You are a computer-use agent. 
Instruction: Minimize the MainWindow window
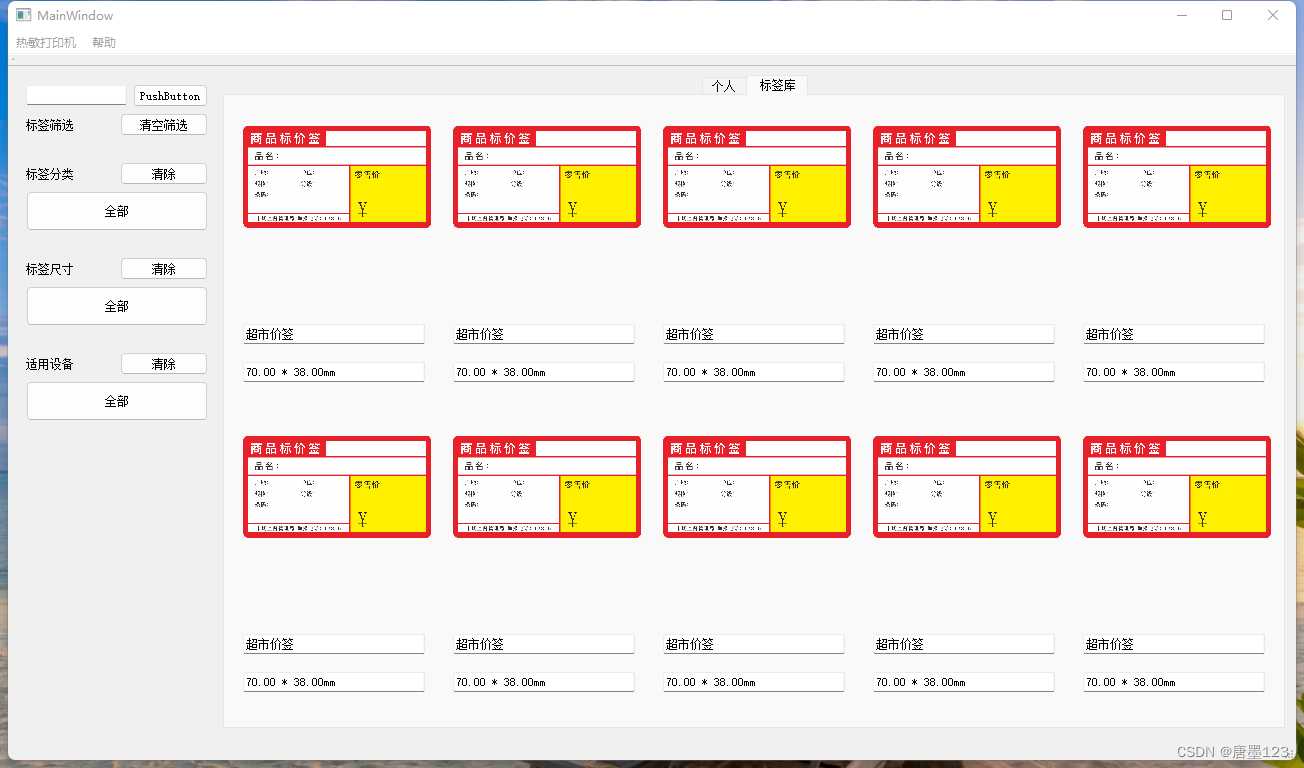point(1182,15)
